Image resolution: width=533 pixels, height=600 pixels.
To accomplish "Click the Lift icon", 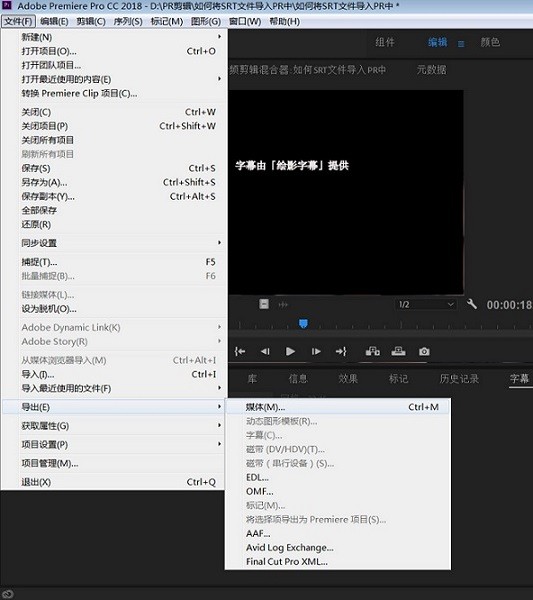I will pos(373,351).
